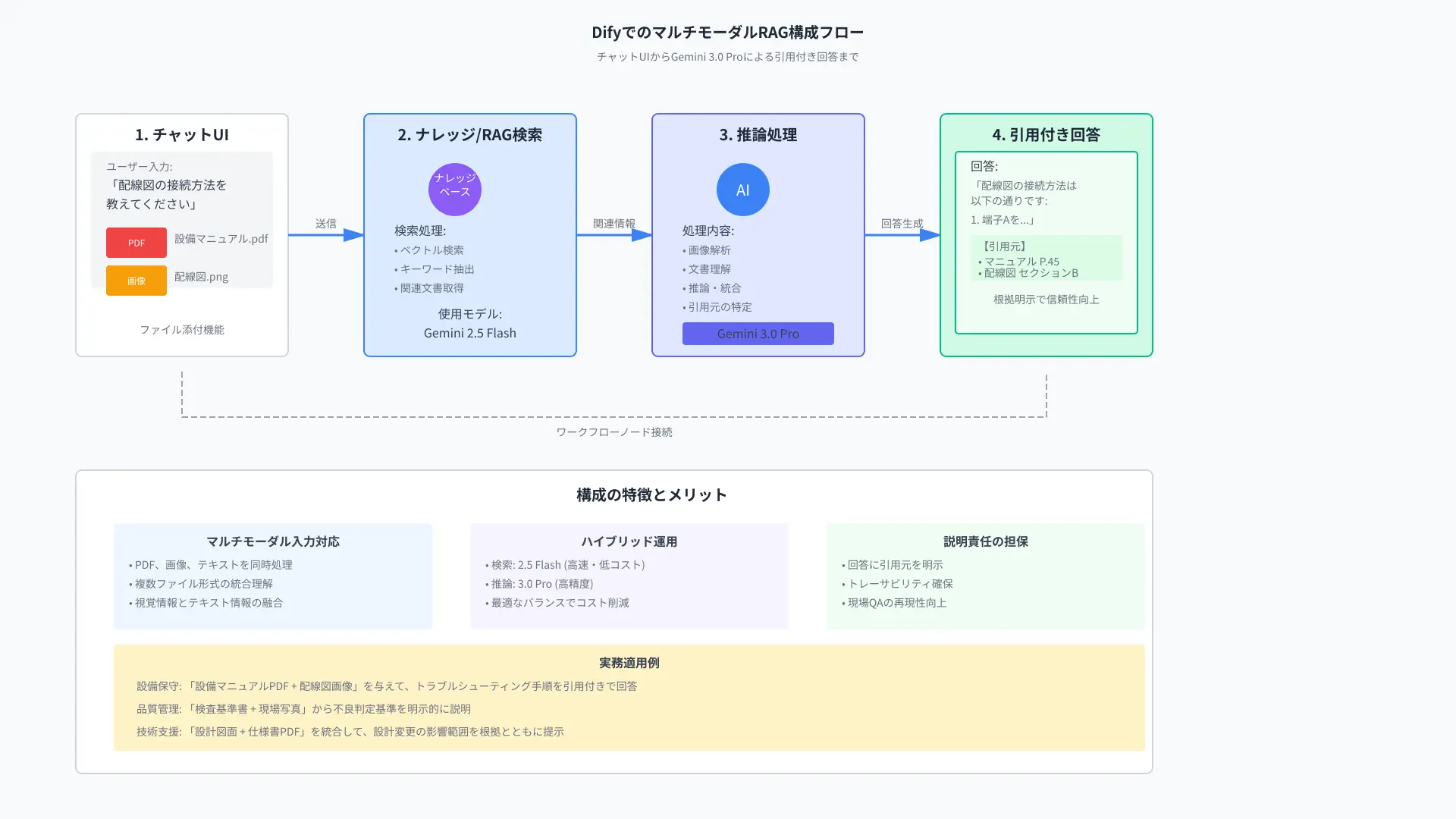Viewport: 1456px width, 819px height.
Task: Click the PDF、画像、テキストを同時処理 line
Action: point(211,565)
